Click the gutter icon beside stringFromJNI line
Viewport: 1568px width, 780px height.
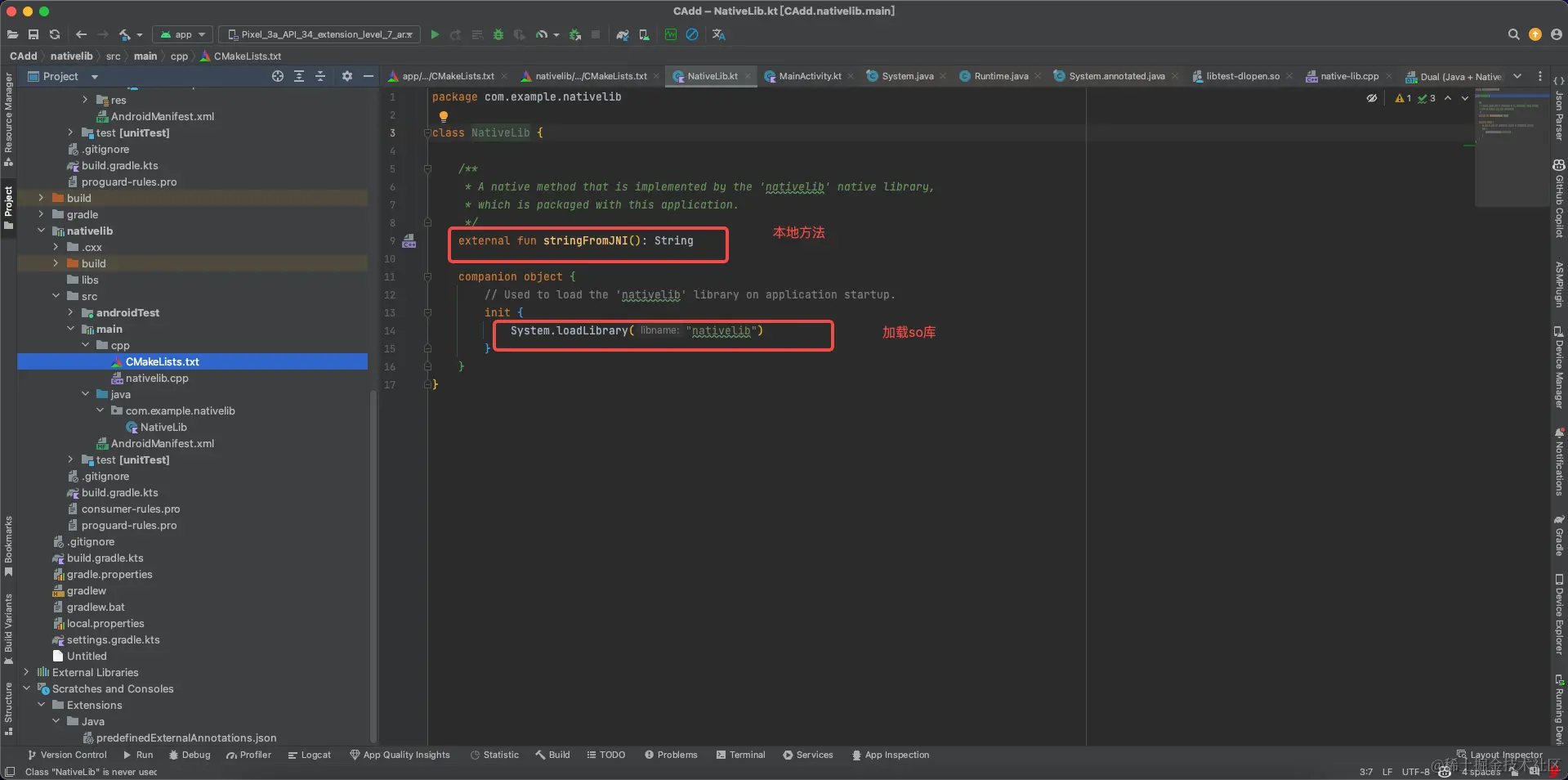pos(409,241)
